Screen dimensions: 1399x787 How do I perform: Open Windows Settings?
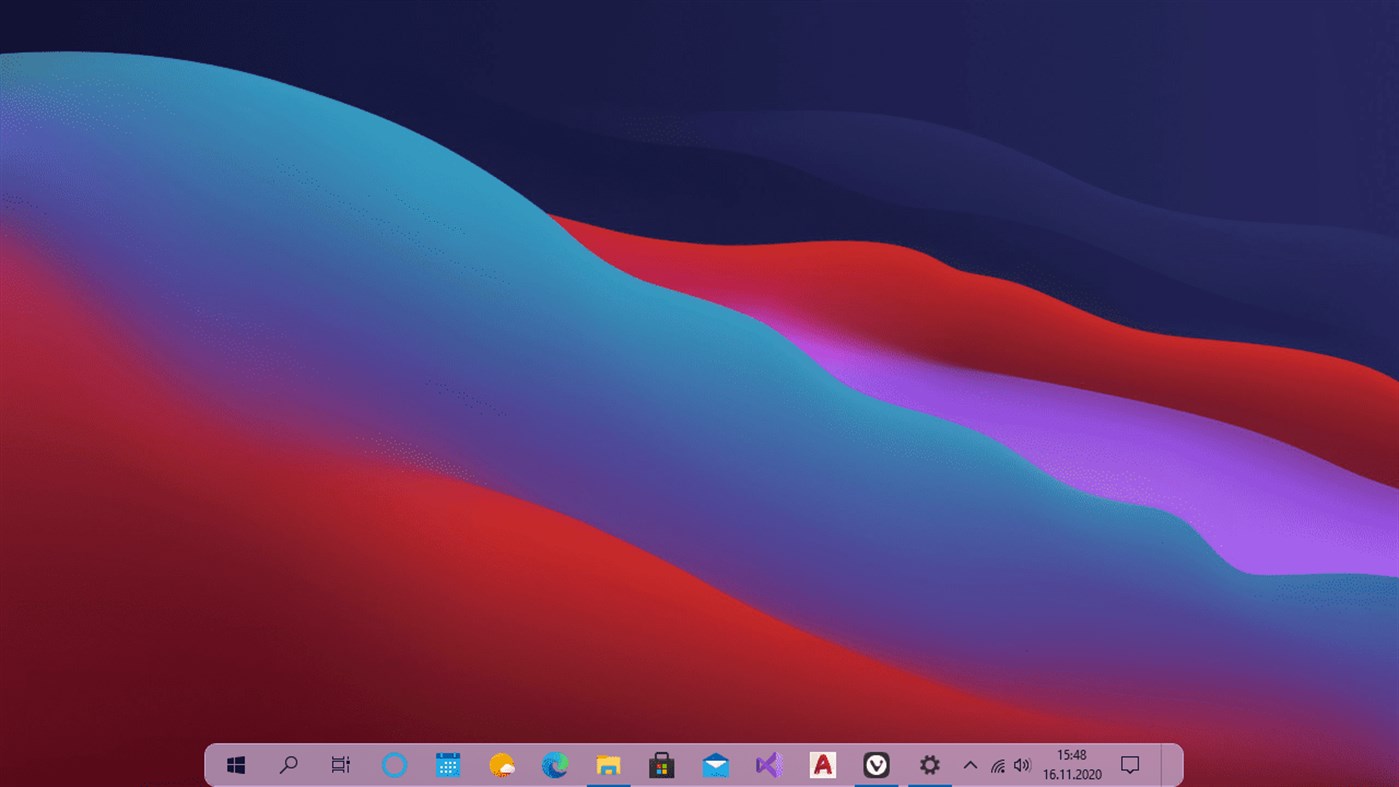pyautogui.click(x=929, y=764)
